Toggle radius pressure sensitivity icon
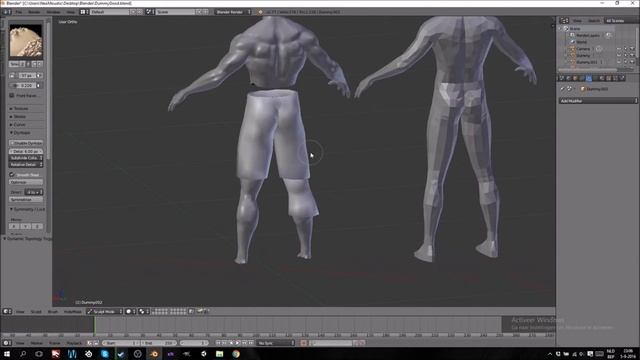 pyautogui.click(x=39, y=76)
